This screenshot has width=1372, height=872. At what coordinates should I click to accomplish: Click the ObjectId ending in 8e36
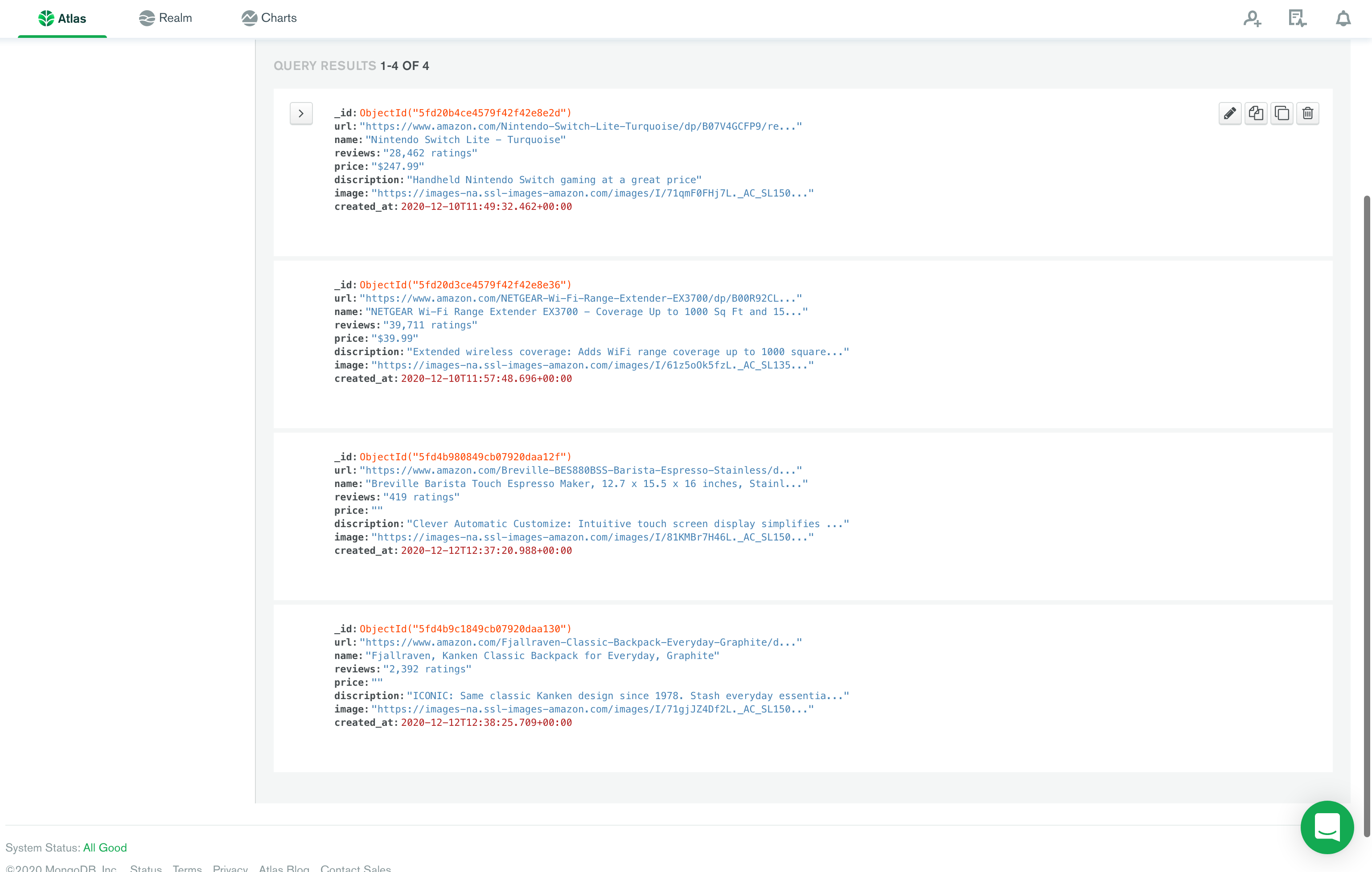(x=465, y=285)
